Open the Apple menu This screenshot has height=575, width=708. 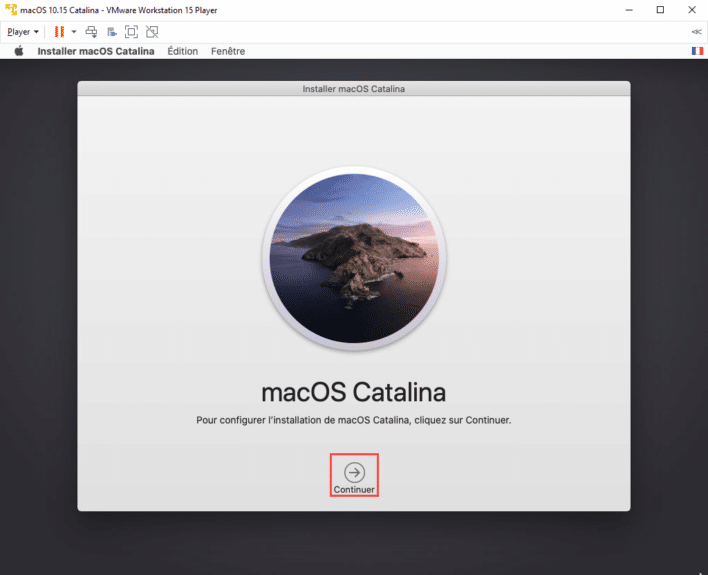[19, 51]
